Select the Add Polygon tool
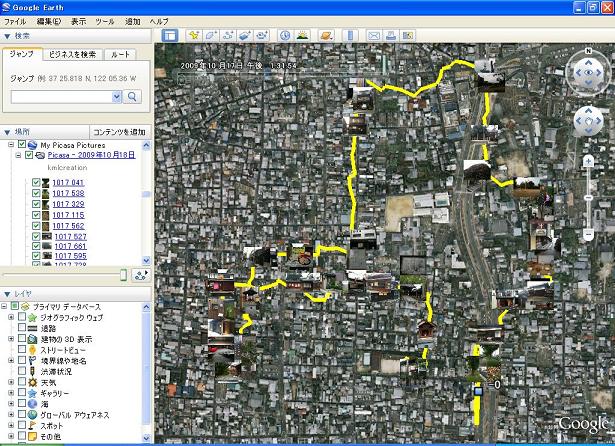The image size is (615, 446). [211, 36]
